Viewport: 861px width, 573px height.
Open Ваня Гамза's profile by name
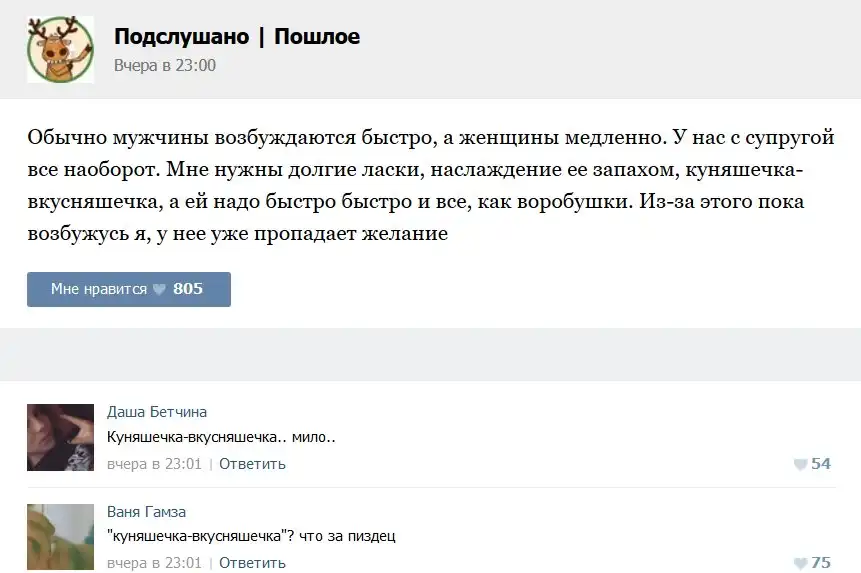click(x=146, y=512)
